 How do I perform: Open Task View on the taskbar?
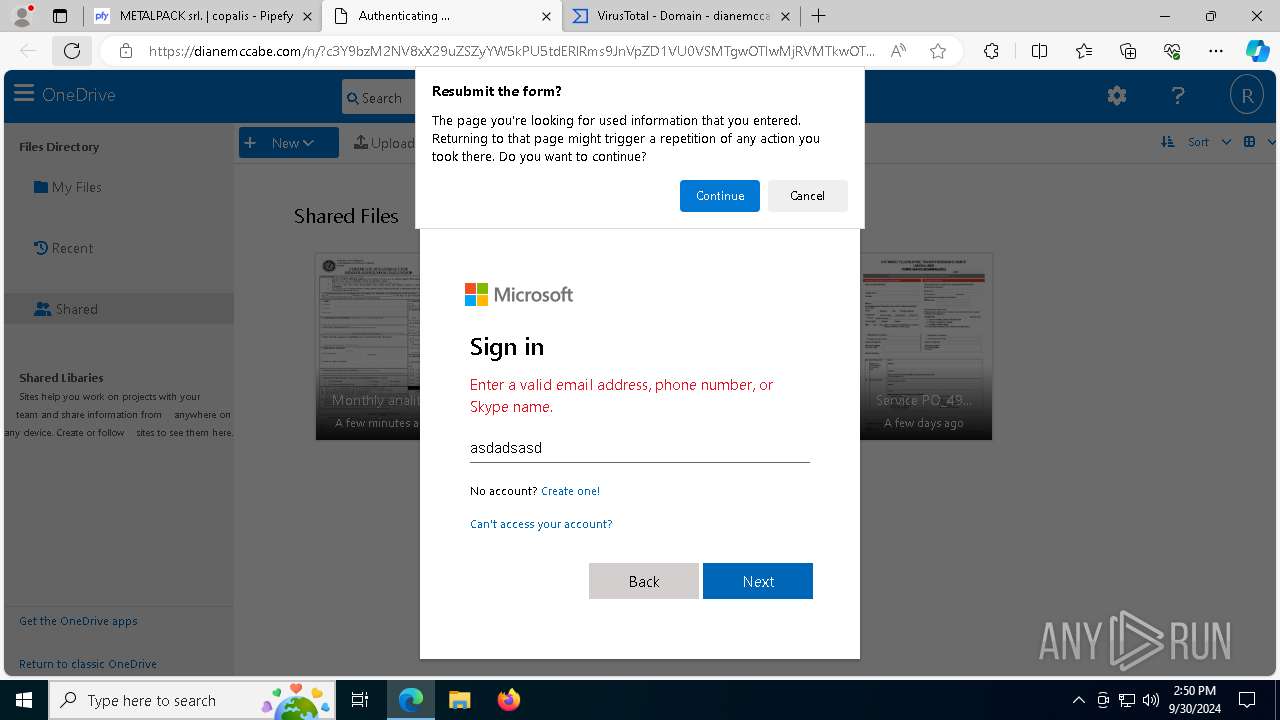[360, 700]
